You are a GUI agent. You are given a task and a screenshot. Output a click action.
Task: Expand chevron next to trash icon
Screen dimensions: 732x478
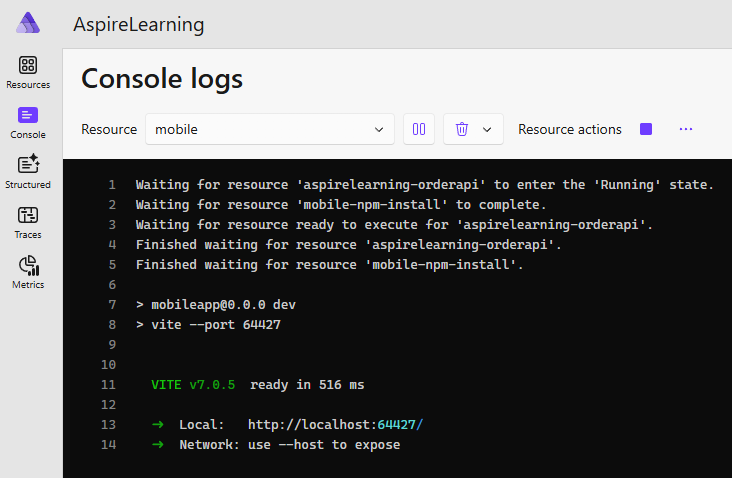click(x=487, y=129)
